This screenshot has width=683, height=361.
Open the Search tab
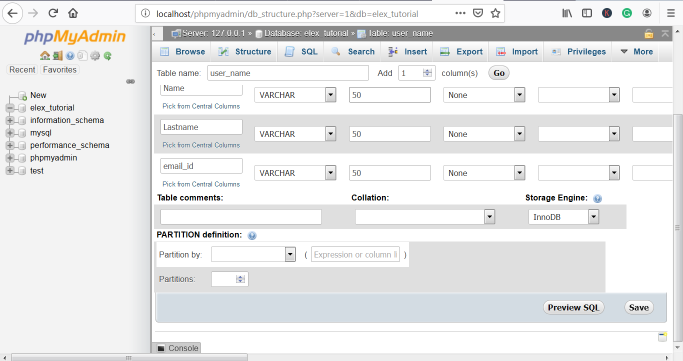tap(353, 51)
